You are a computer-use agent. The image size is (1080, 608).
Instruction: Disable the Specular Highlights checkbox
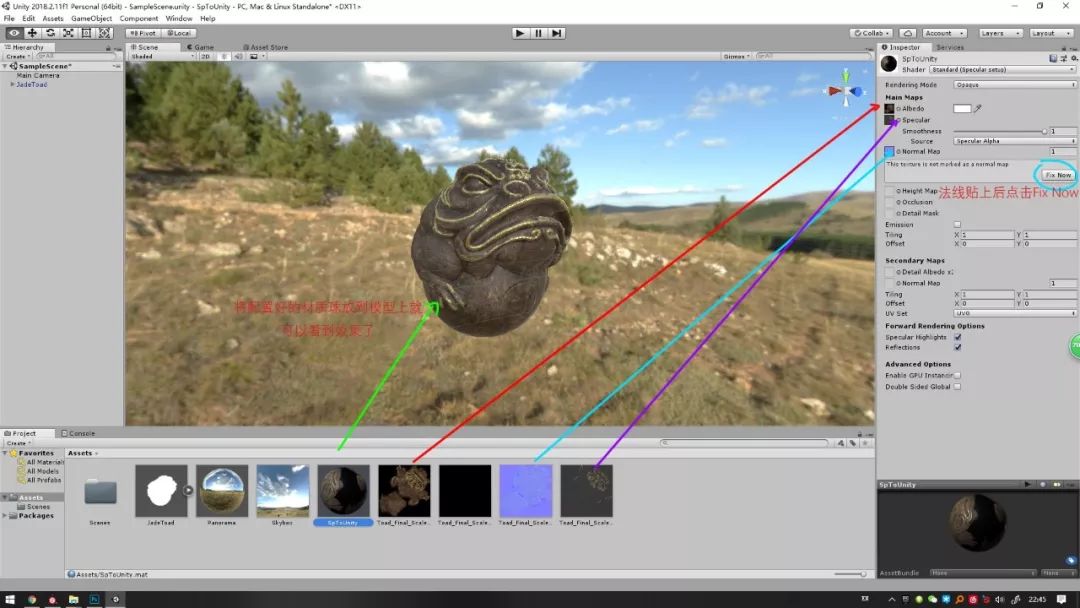point(957,337)
